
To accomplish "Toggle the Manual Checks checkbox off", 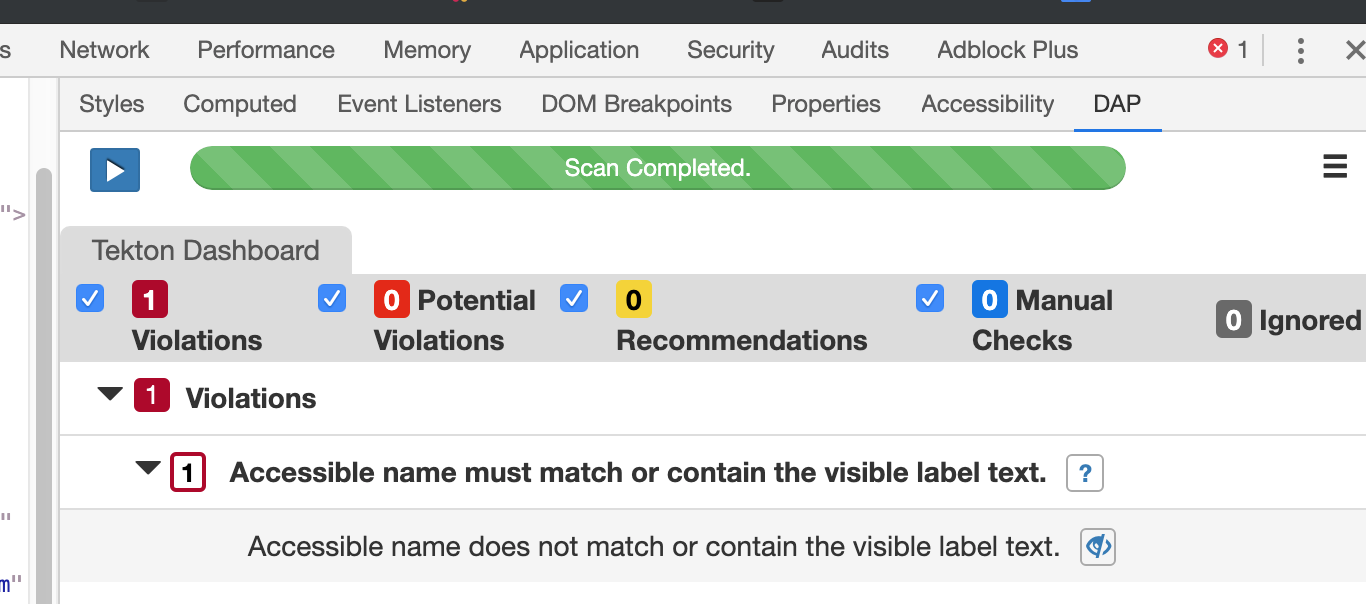I will click(929, 298).
